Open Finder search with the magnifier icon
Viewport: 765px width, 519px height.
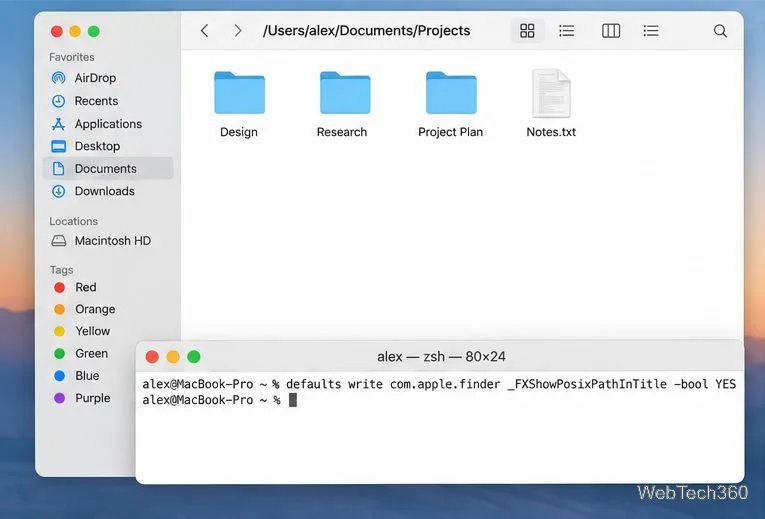tap(720, 31)
